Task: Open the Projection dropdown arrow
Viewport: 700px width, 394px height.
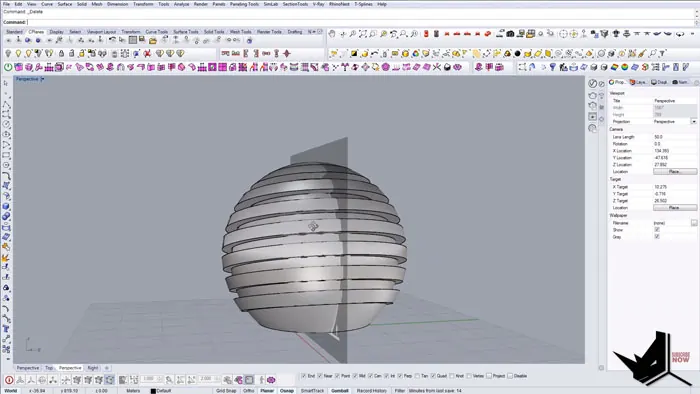Action: point(693,121)
